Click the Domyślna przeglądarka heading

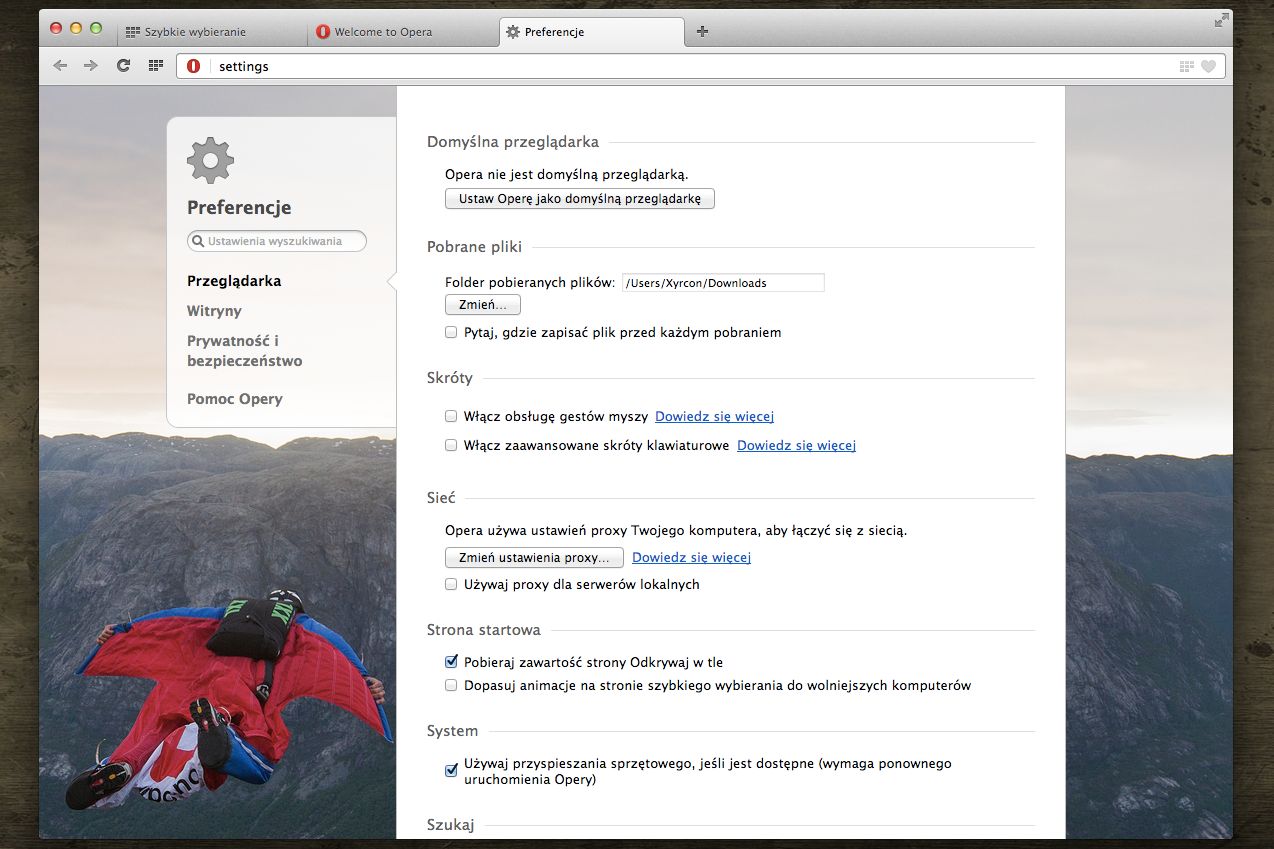(513, 142)
